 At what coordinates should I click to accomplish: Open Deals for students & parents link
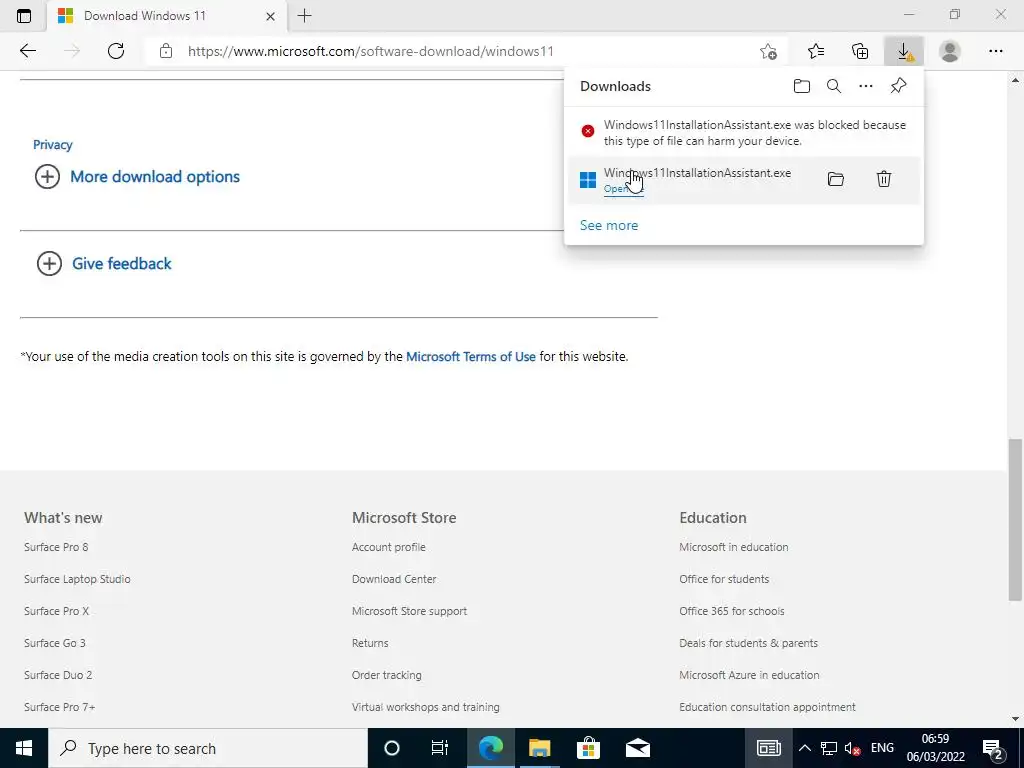748,643
